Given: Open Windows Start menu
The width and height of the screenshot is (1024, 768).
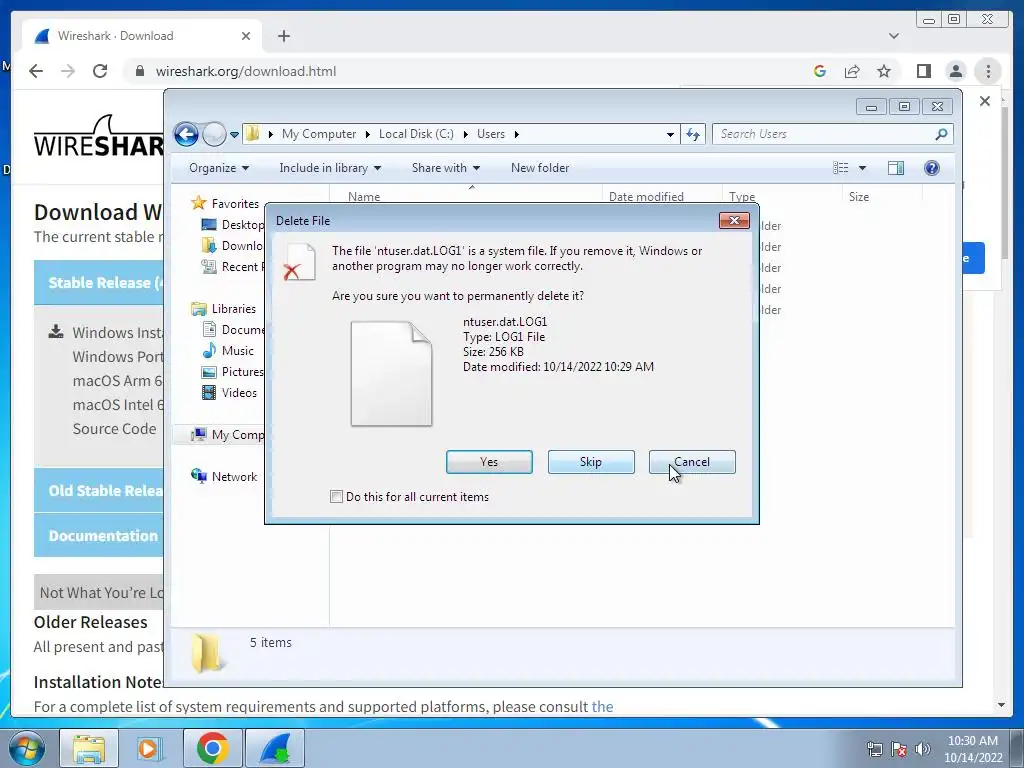Looking at the screenshot, I should (26, 748).
